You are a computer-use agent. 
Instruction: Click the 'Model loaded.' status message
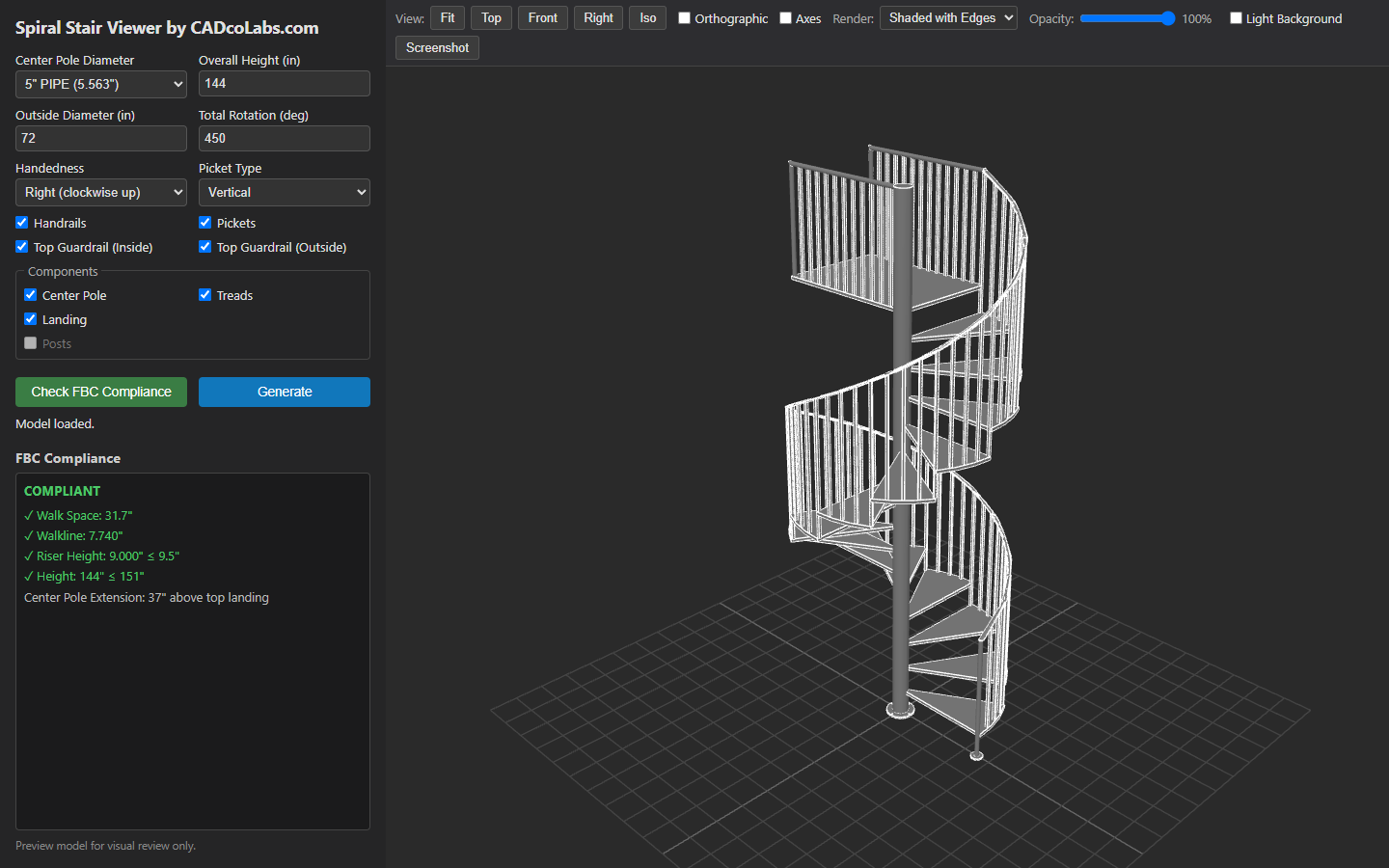coord(55,423)
